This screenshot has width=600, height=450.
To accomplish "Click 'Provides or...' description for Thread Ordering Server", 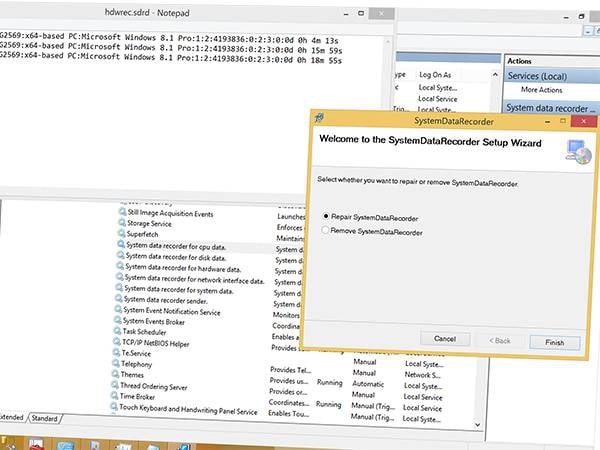I will 288,392.
